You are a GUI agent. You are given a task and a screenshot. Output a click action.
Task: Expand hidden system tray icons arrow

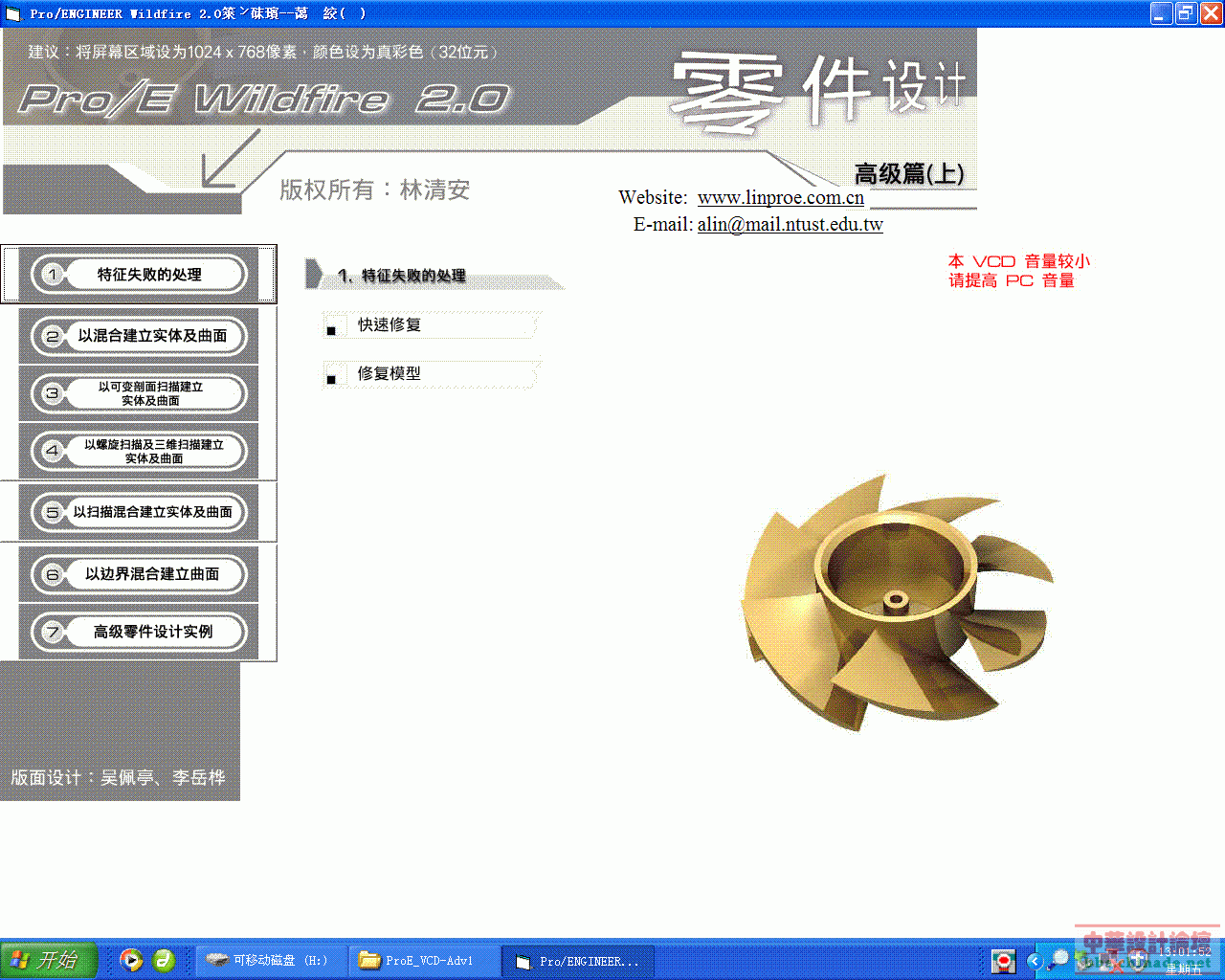click(x=1035, y=961)
